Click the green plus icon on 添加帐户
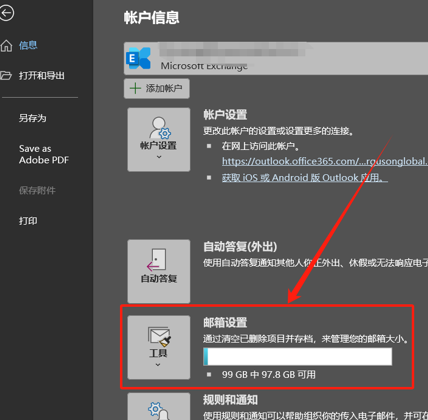The width and height of the screenshot is (428, 420). pyautogui.click(x=135, y=88)
